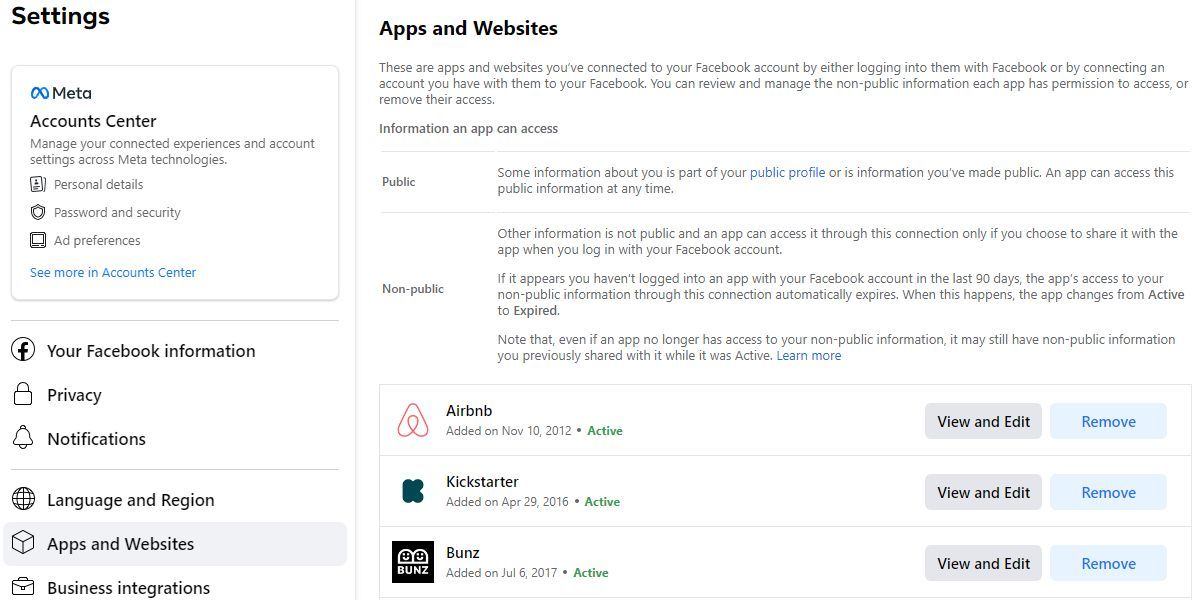Select Apps and Websites in the sidebar
Image resolution: width=1200 pixels, height=600 pixels.
[x=120, y=543]
